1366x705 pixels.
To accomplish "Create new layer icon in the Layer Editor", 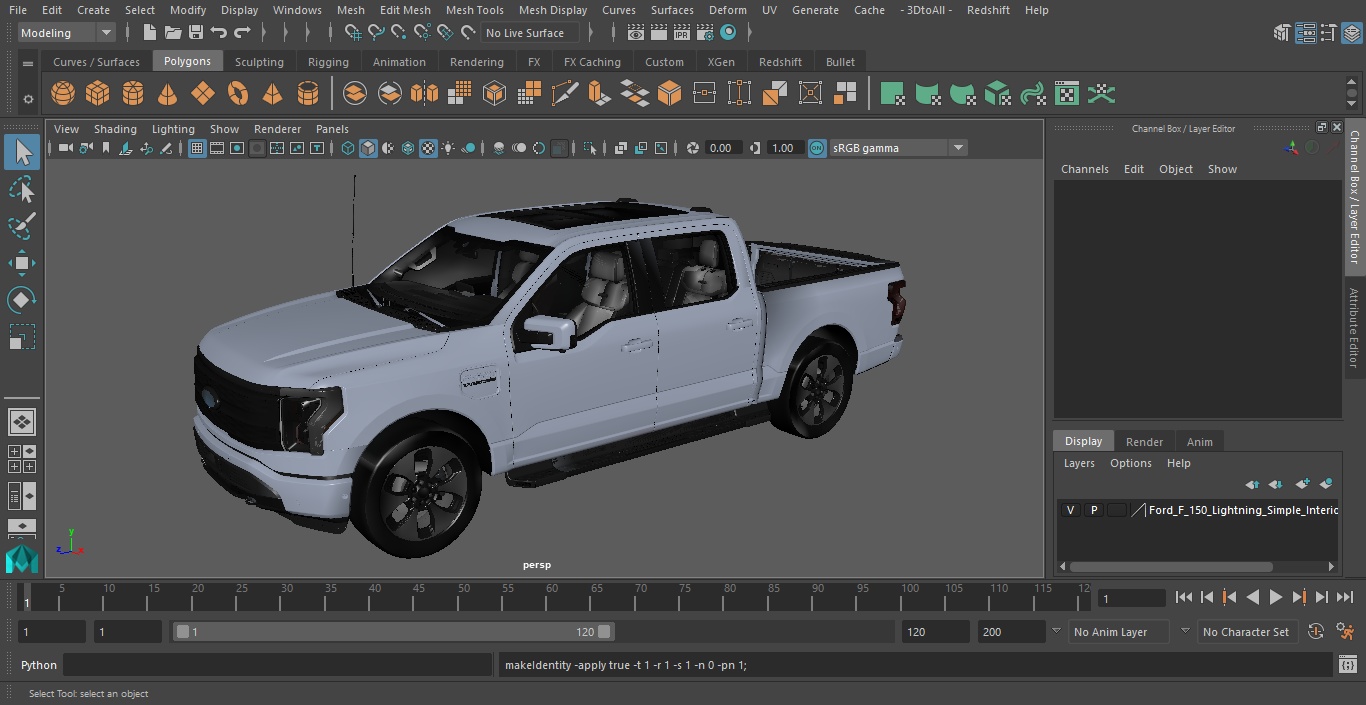I will [x=1302, y=484].
